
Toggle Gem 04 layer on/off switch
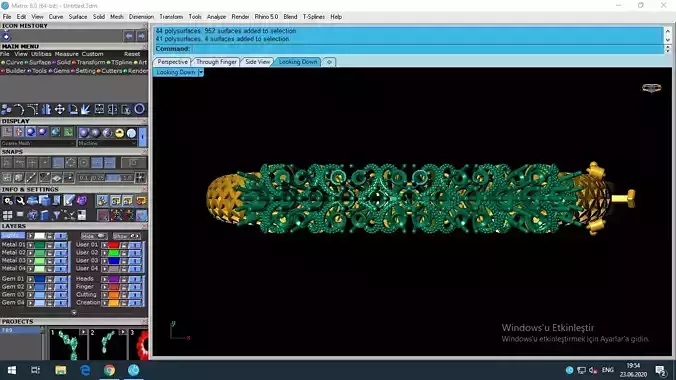61,303
